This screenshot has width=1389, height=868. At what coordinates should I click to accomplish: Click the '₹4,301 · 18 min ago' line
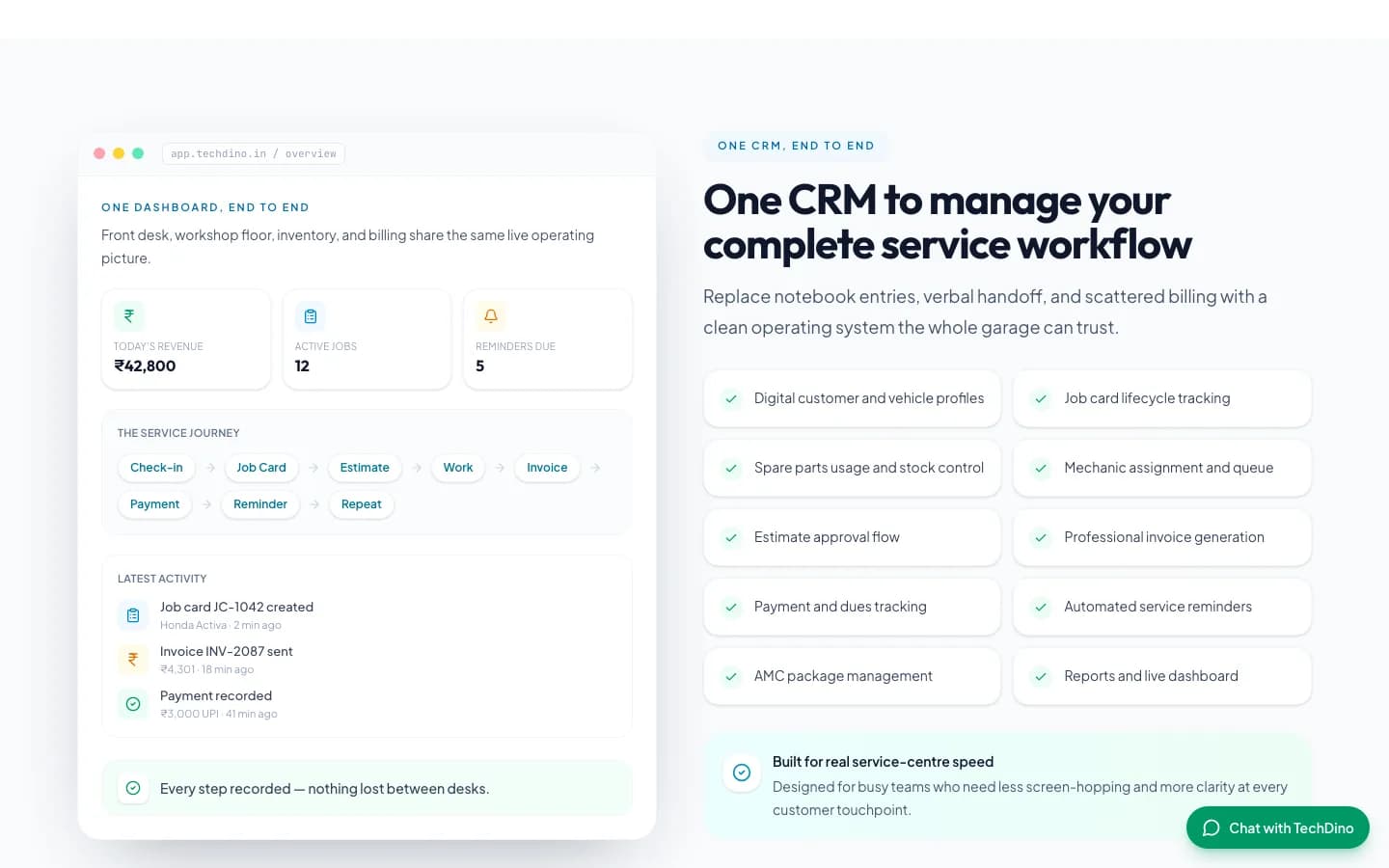coord(207,669)
